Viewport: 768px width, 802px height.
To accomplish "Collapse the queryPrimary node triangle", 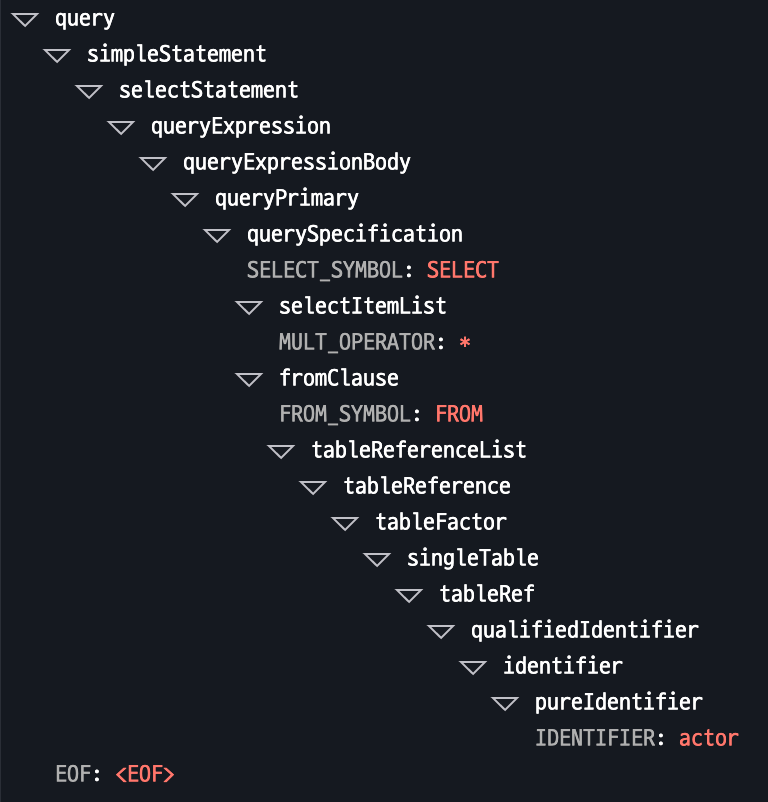I will [186, 199].
